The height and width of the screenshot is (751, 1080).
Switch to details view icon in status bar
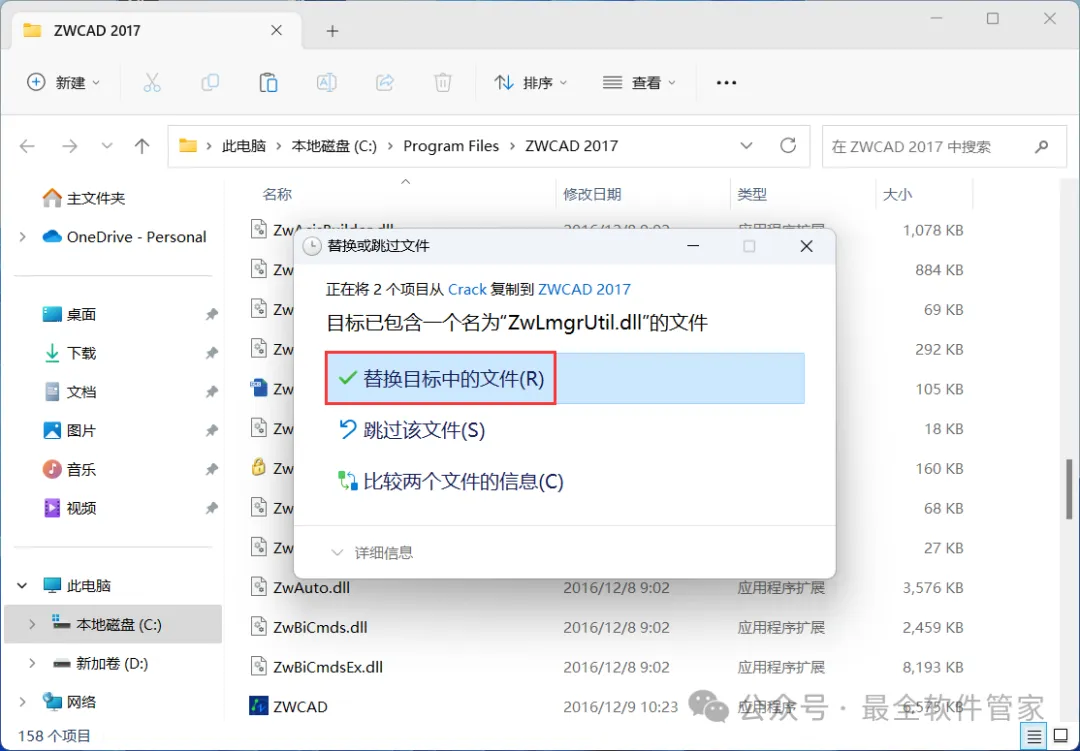coord(1034,737)
